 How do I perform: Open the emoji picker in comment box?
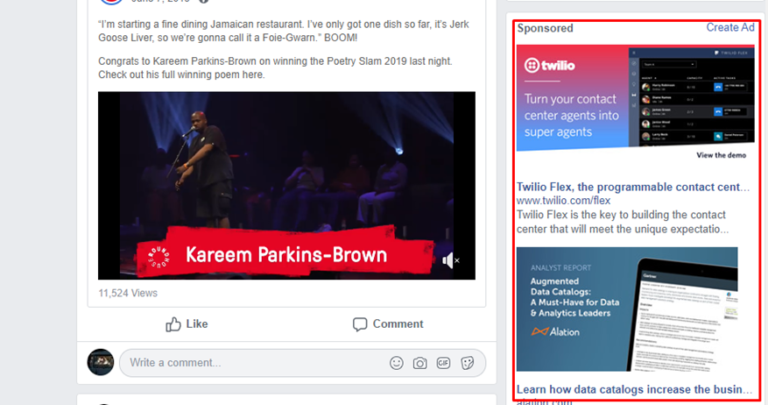tap(397, 363)
